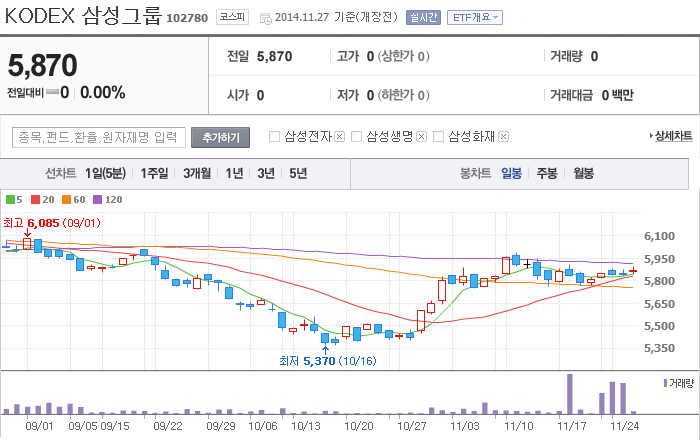
Task: Remove 삼성전자 with its x icon
Action: [x=339, y=137]
